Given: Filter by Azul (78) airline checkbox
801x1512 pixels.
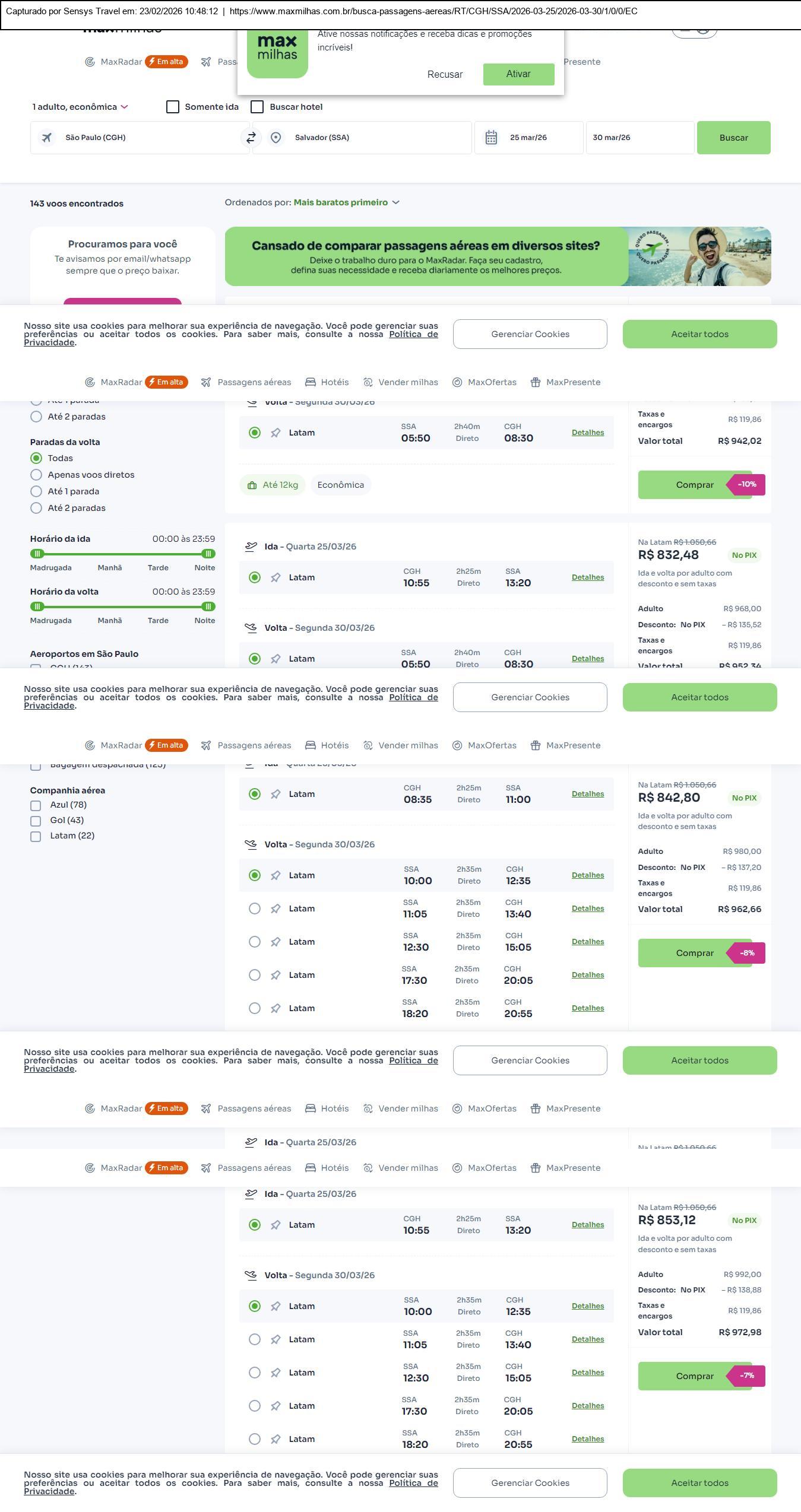Looking at the screenshot, I should click(x=36, y=806).
